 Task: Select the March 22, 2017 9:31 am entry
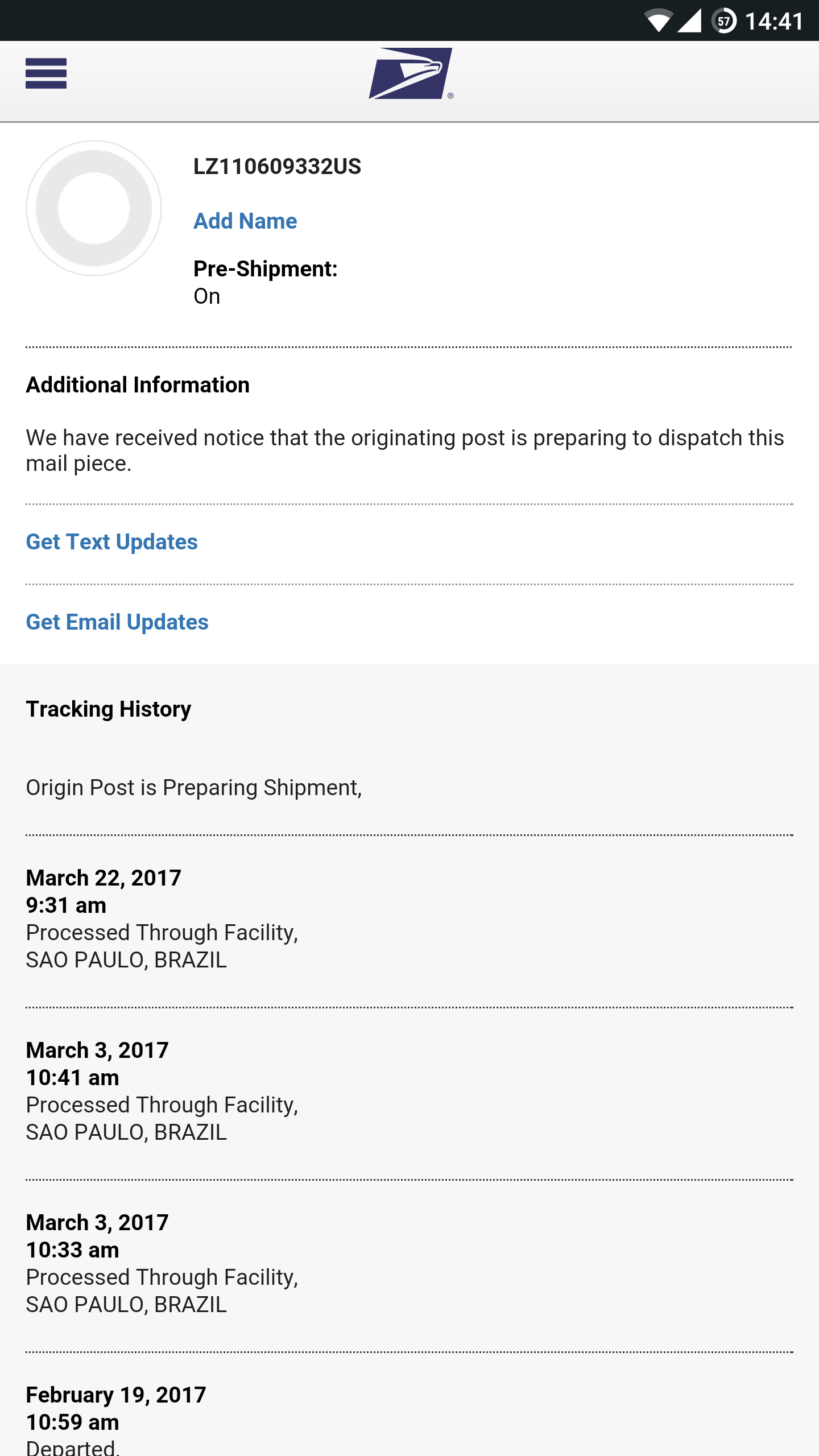point(409,919)
